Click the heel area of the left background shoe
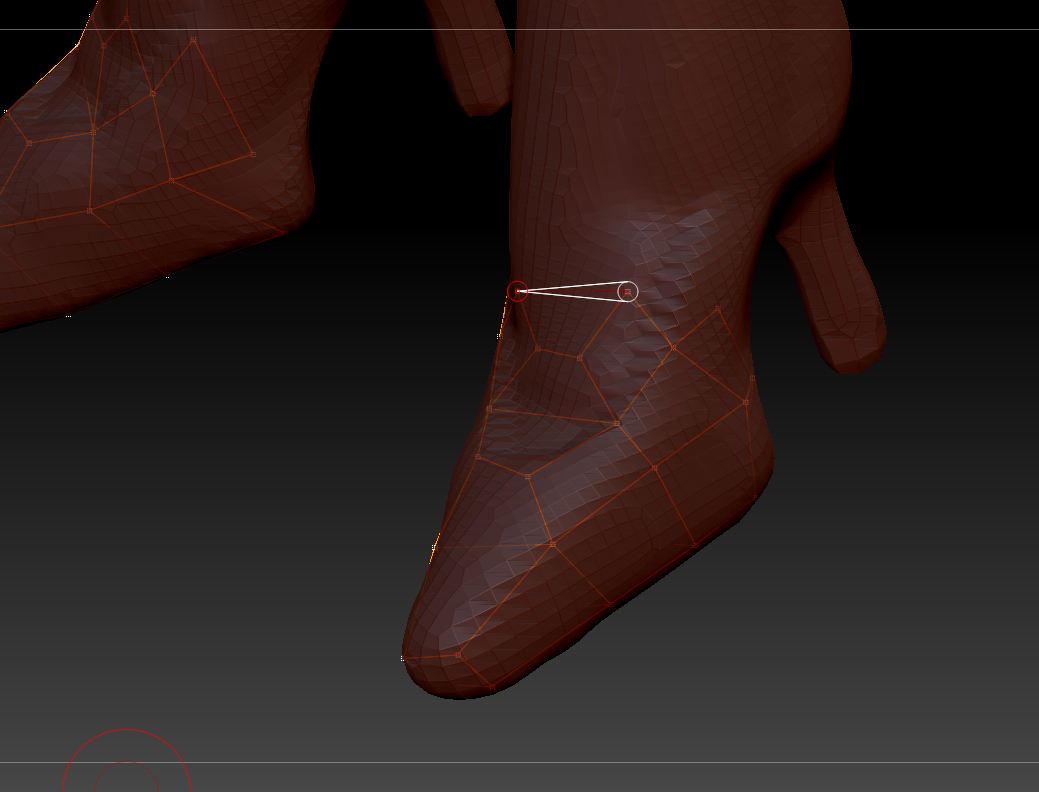The image size is (1039, 792). [270, 200]
